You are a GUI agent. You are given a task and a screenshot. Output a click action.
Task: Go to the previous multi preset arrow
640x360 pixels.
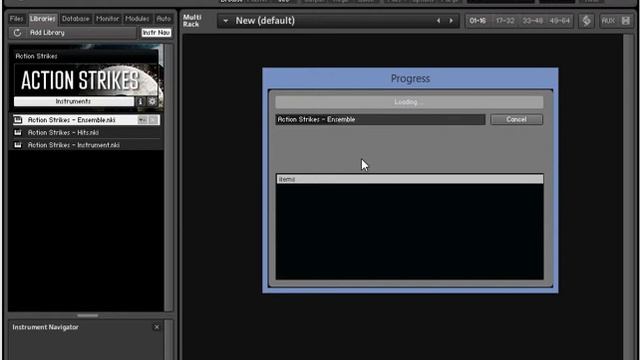[x=438, y=21]
